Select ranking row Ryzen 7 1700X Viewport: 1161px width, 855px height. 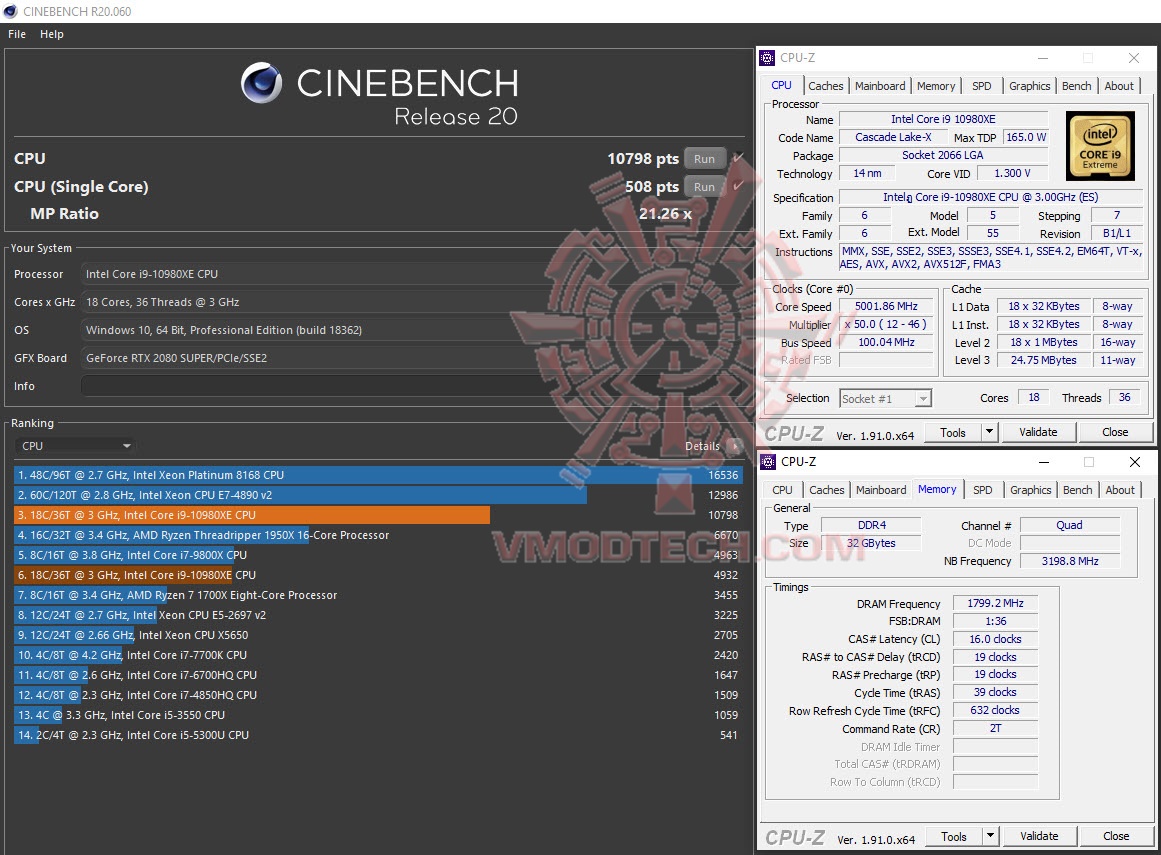coord(378,595)
